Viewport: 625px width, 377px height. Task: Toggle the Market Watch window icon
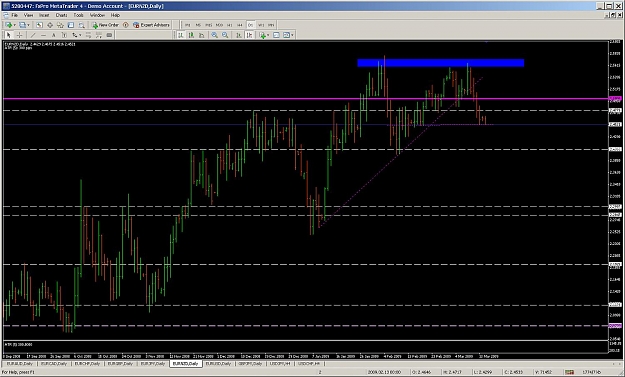39,25
